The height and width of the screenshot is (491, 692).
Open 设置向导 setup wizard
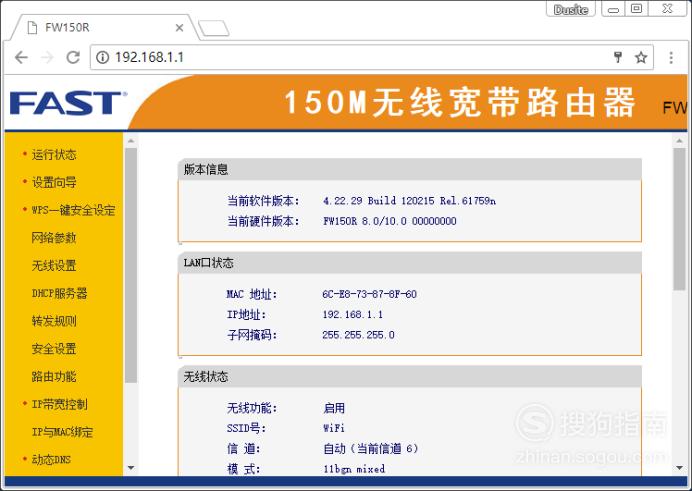54,182
